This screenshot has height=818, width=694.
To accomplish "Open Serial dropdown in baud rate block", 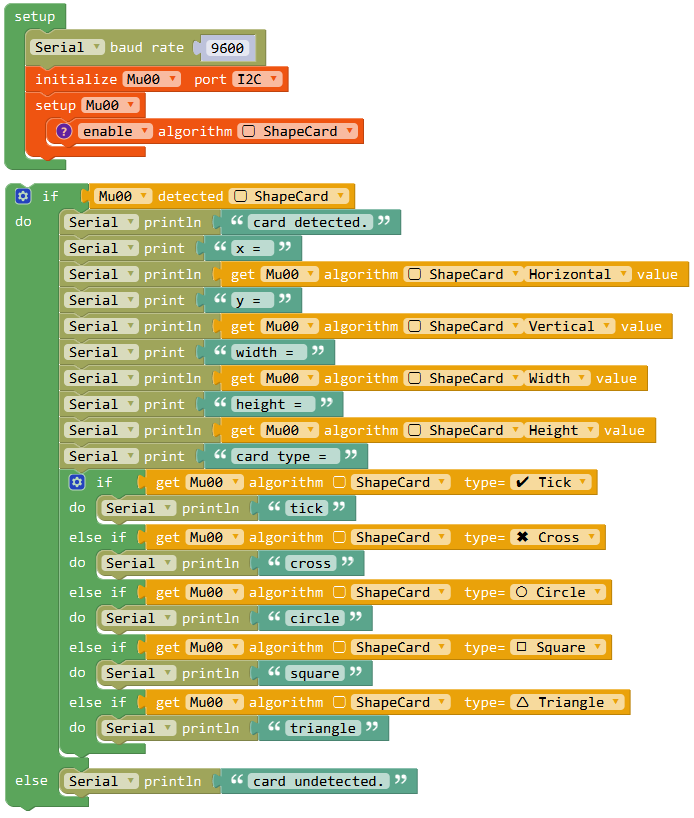I will (67, 47).
